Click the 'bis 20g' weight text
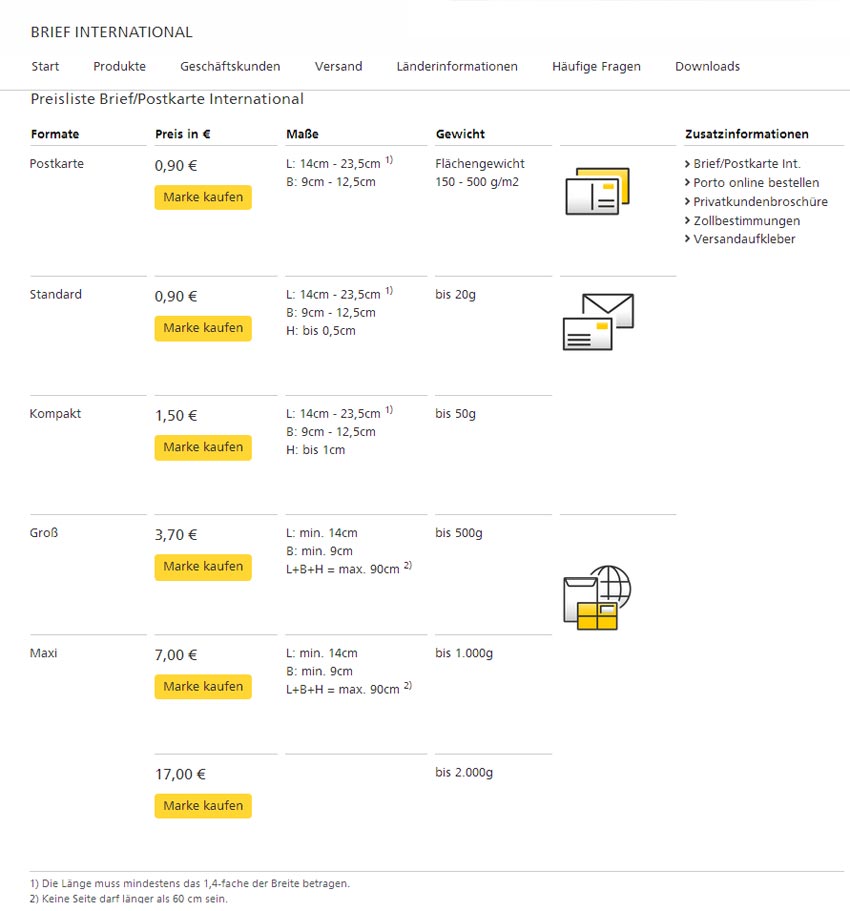 click(456, 295)
